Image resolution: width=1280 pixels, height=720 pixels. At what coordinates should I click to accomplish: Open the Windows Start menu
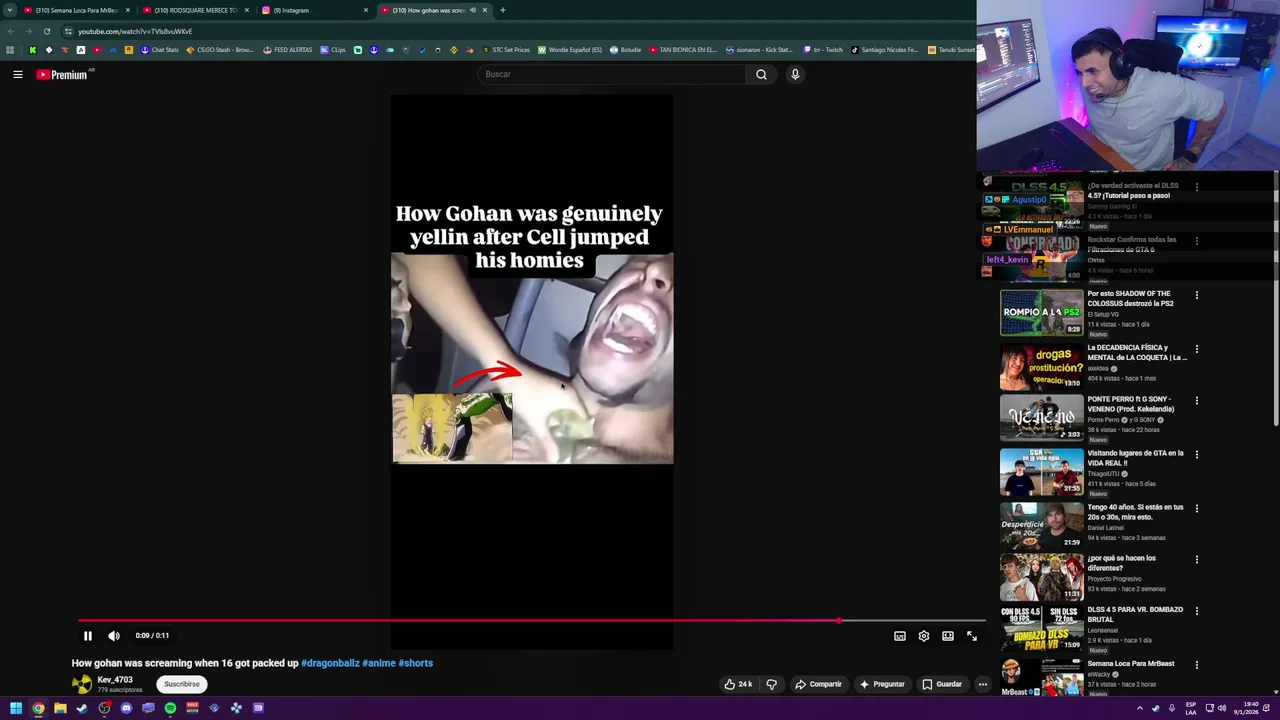16,708
